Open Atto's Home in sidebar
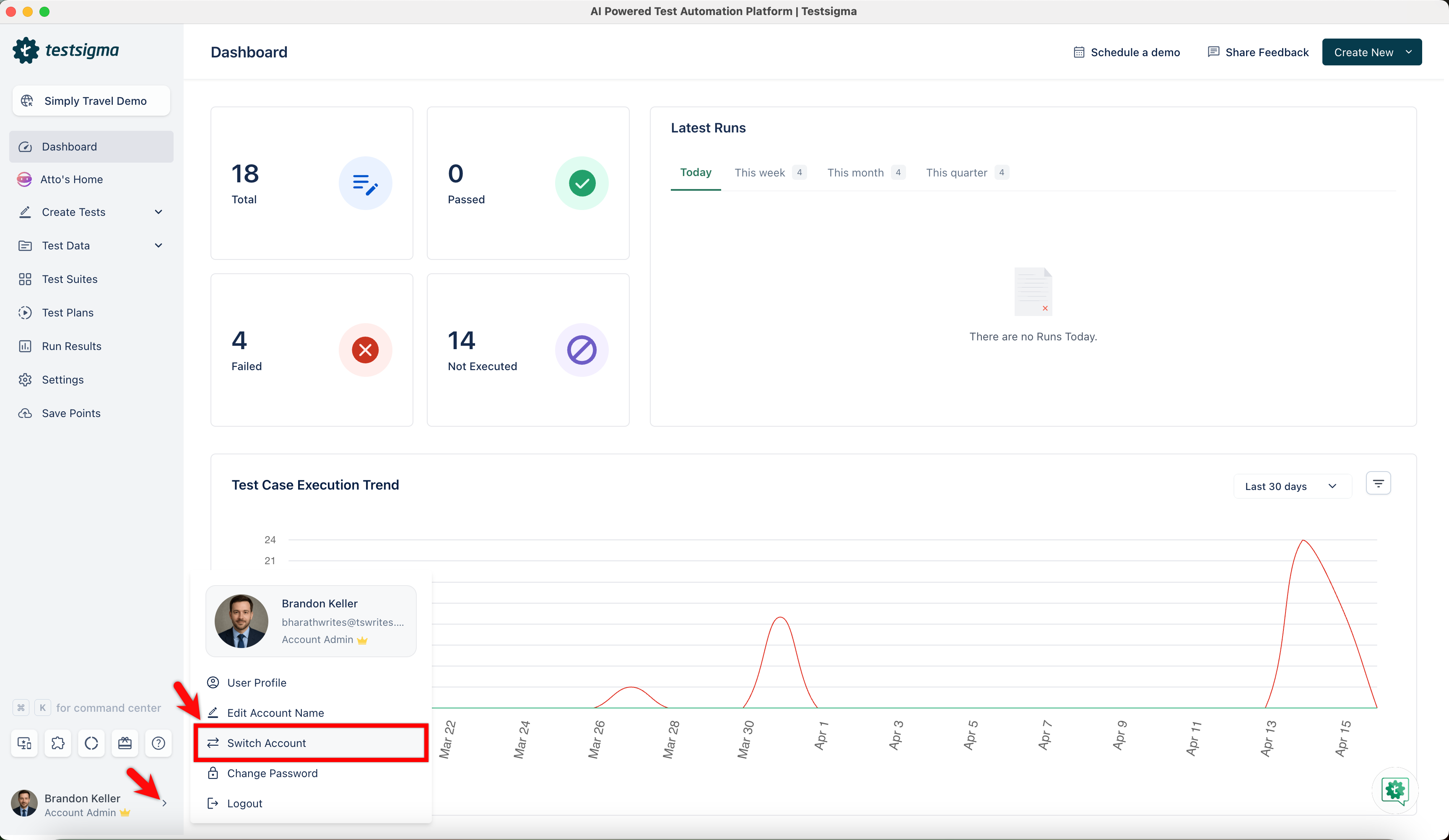Viewport: 1449px width, 840px height. (x=72, y=179)
